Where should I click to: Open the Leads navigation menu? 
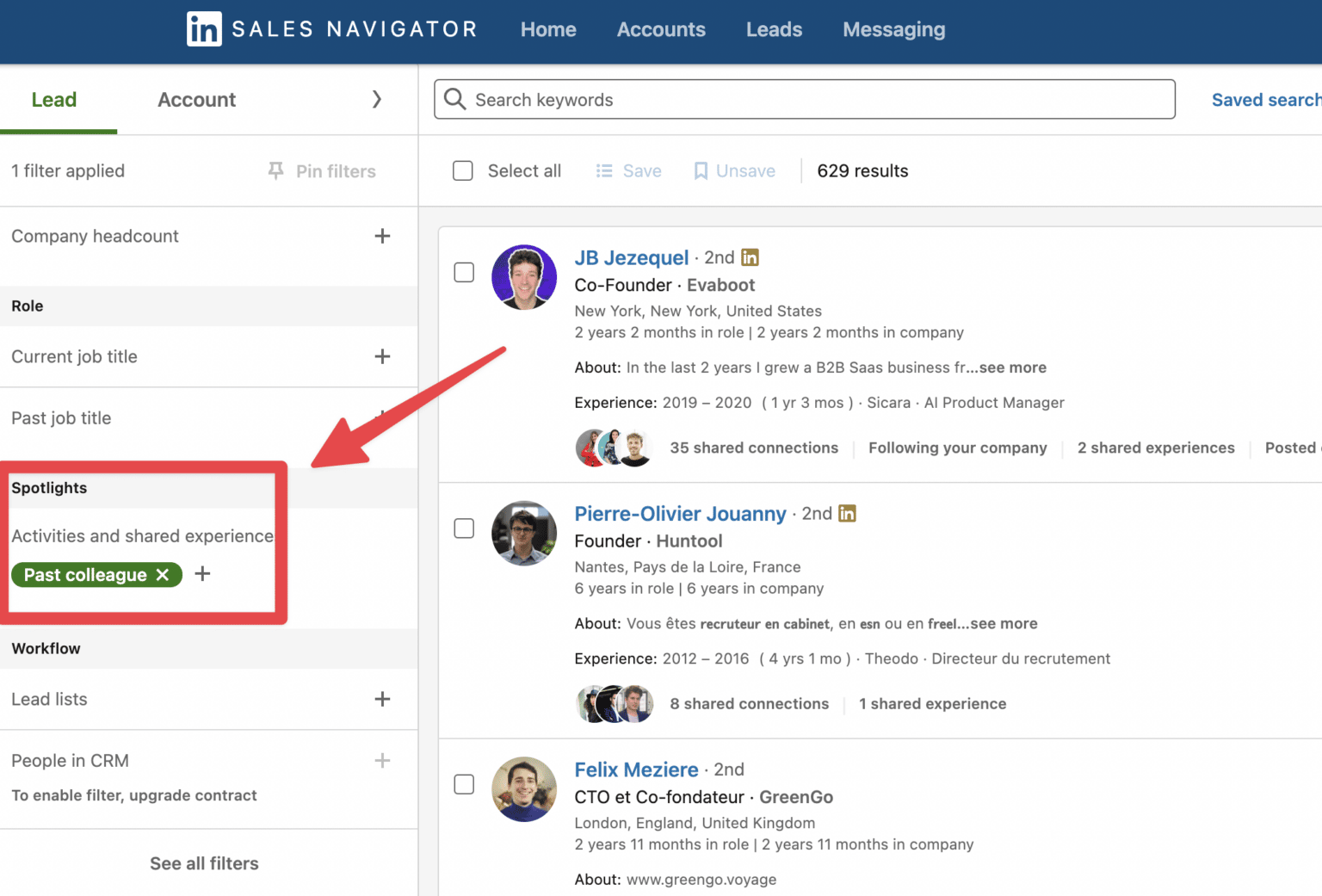coord(773,29)
